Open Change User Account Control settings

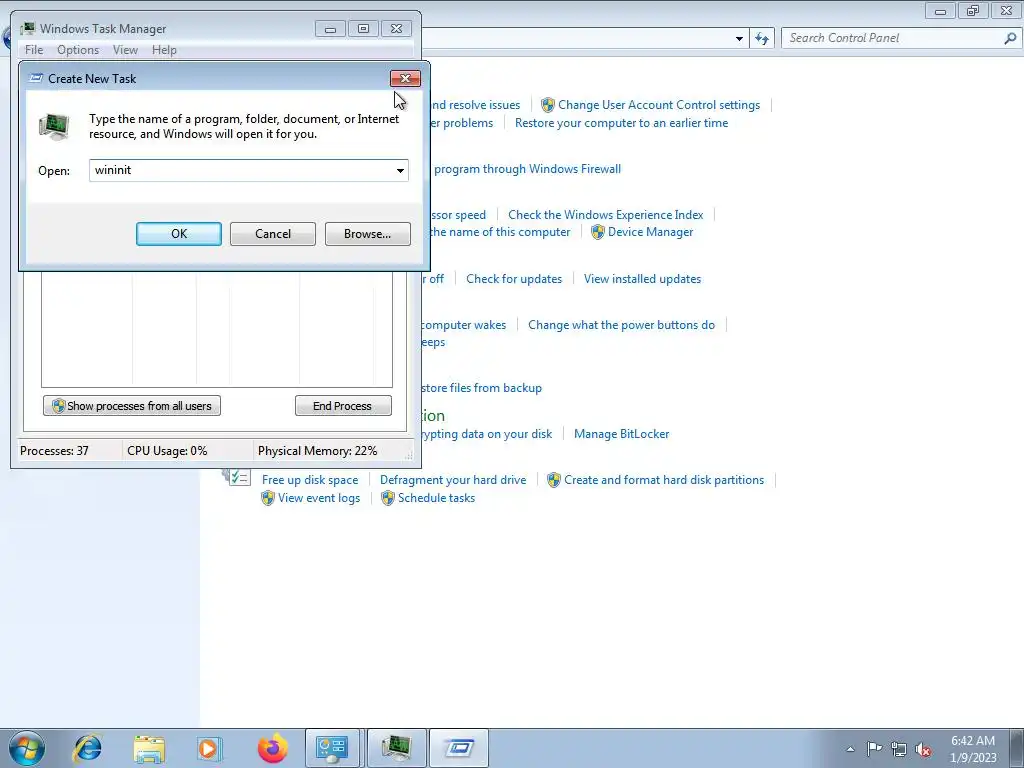point(659,105)
